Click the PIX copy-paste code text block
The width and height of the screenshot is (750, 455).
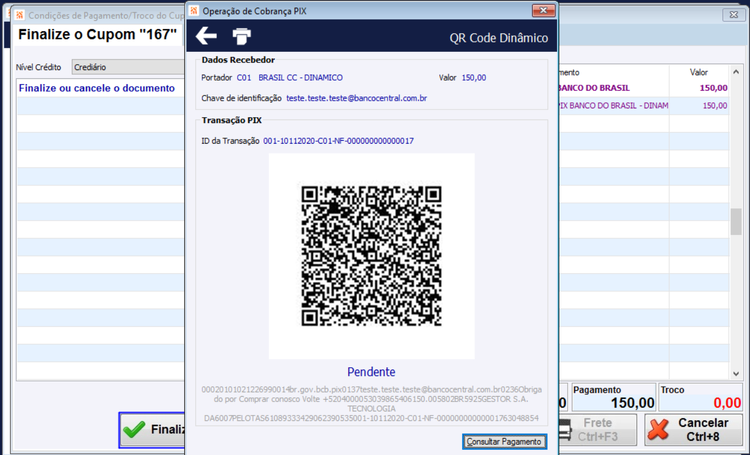[371, 404]
